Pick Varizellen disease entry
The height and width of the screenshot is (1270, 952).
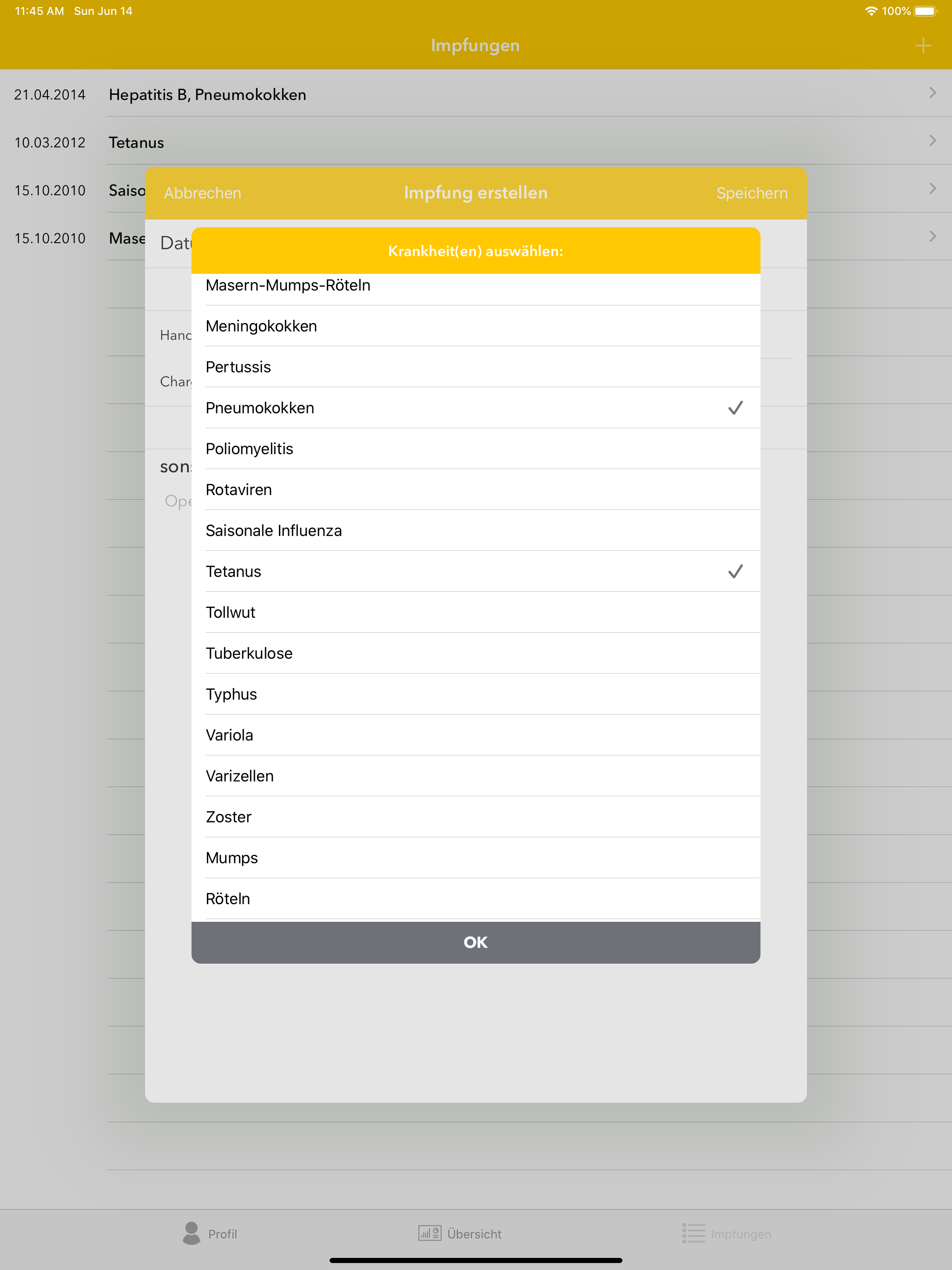coord(239,776)
